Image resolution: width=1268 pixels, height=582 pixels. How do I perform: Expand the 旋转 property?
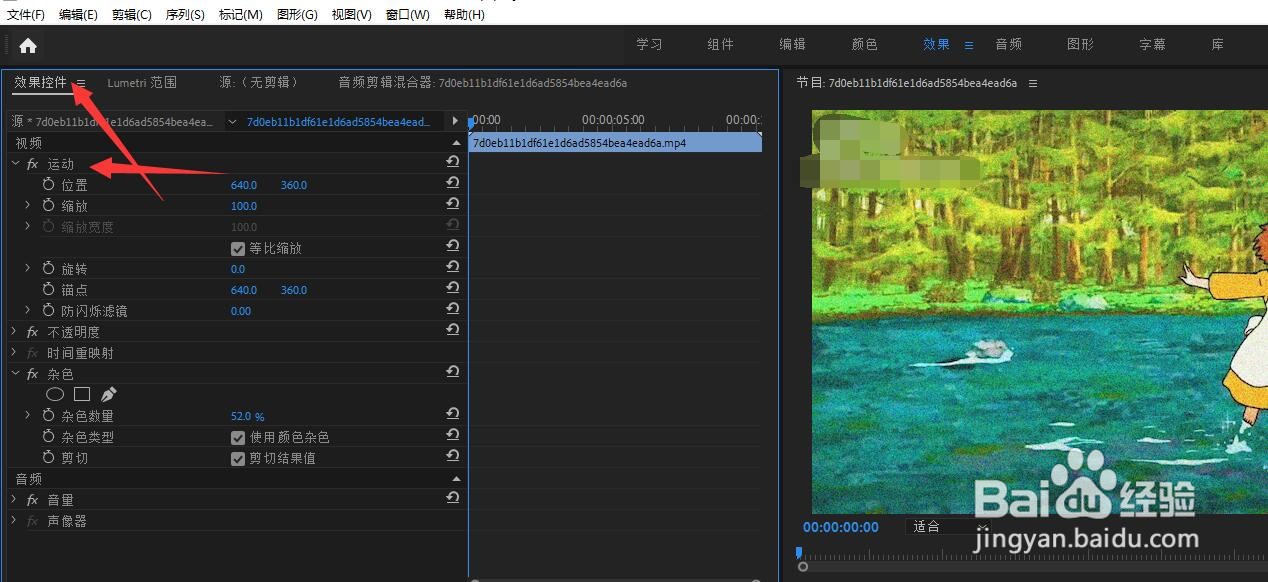coord(28,268)
